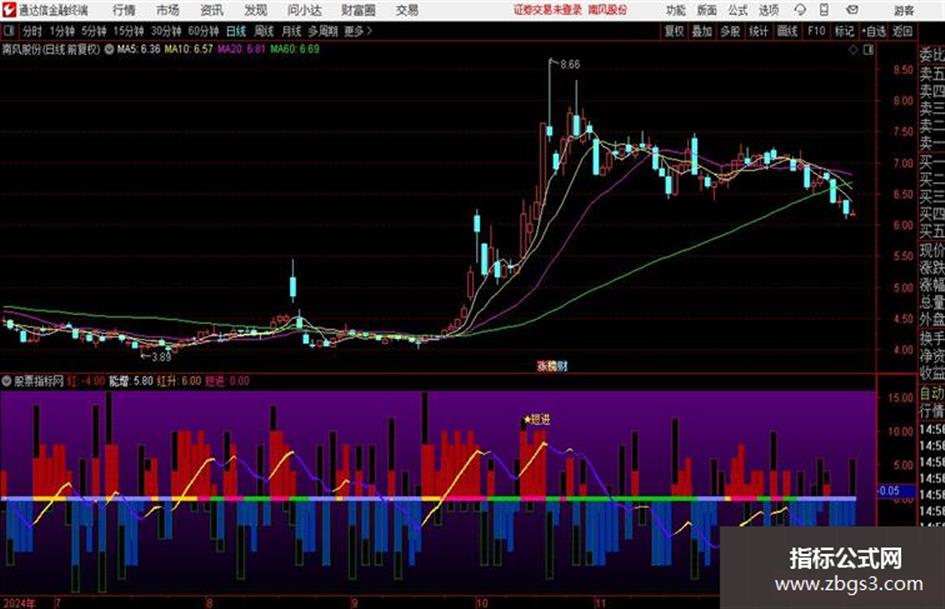Open the 多周期 multi-period view
The height and width of the screenshot is (609, 945).
323,31
